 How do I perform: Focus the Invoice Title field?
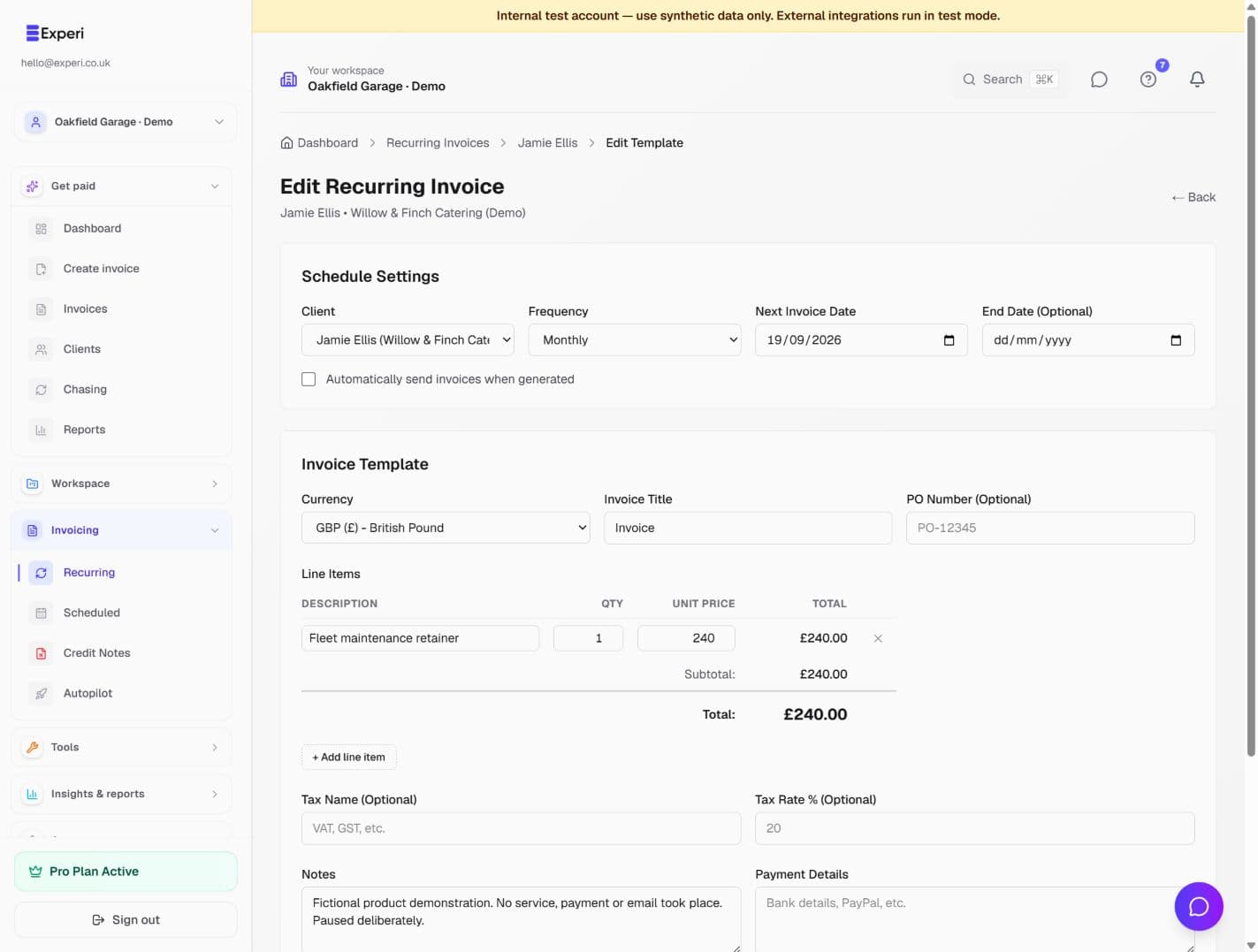click(748, 528)
